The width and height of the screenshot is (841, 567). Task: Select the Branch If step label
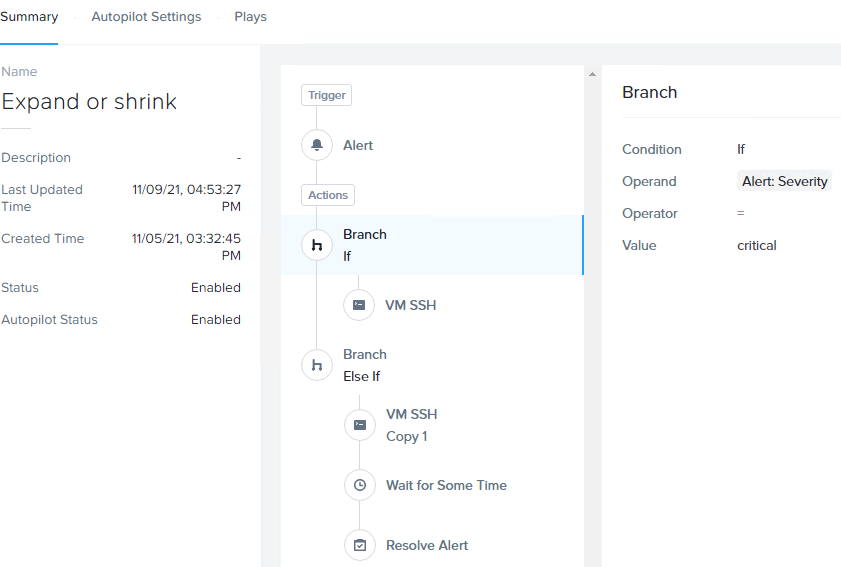(365, 245)
